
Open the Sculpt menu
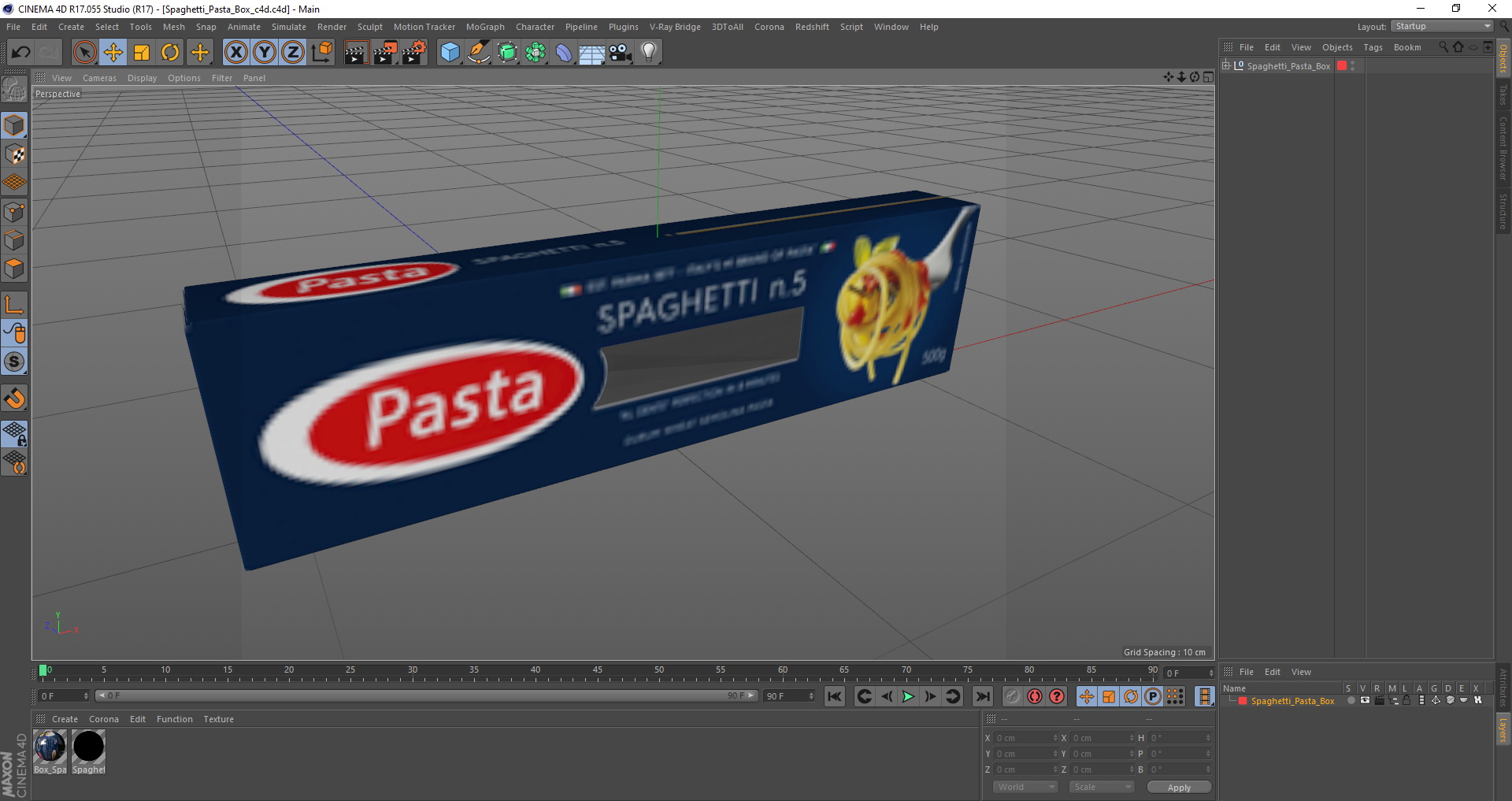[x=369, y=27]
